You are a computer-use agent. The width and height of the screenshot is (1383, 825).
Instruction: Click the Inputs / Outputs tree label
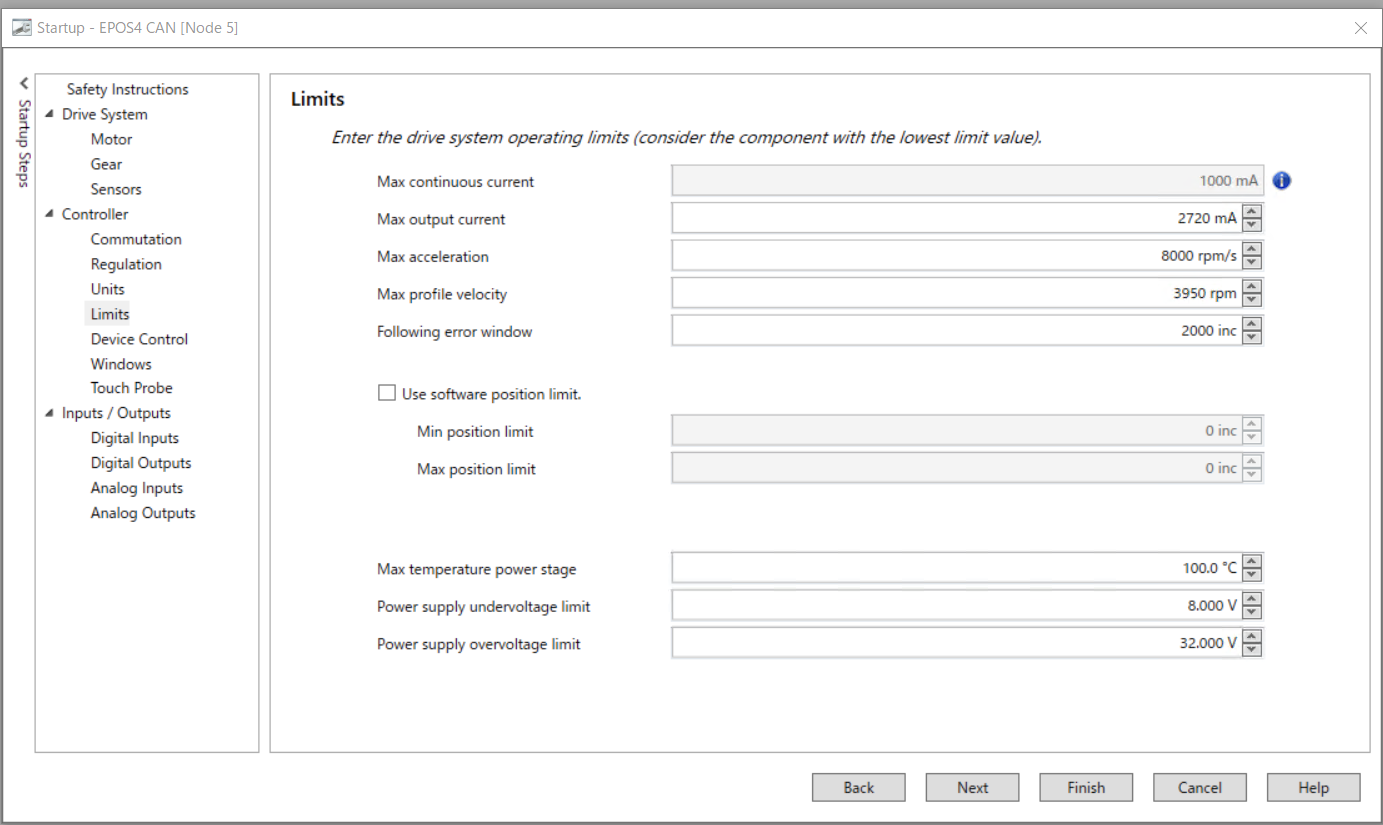[116, 413]
